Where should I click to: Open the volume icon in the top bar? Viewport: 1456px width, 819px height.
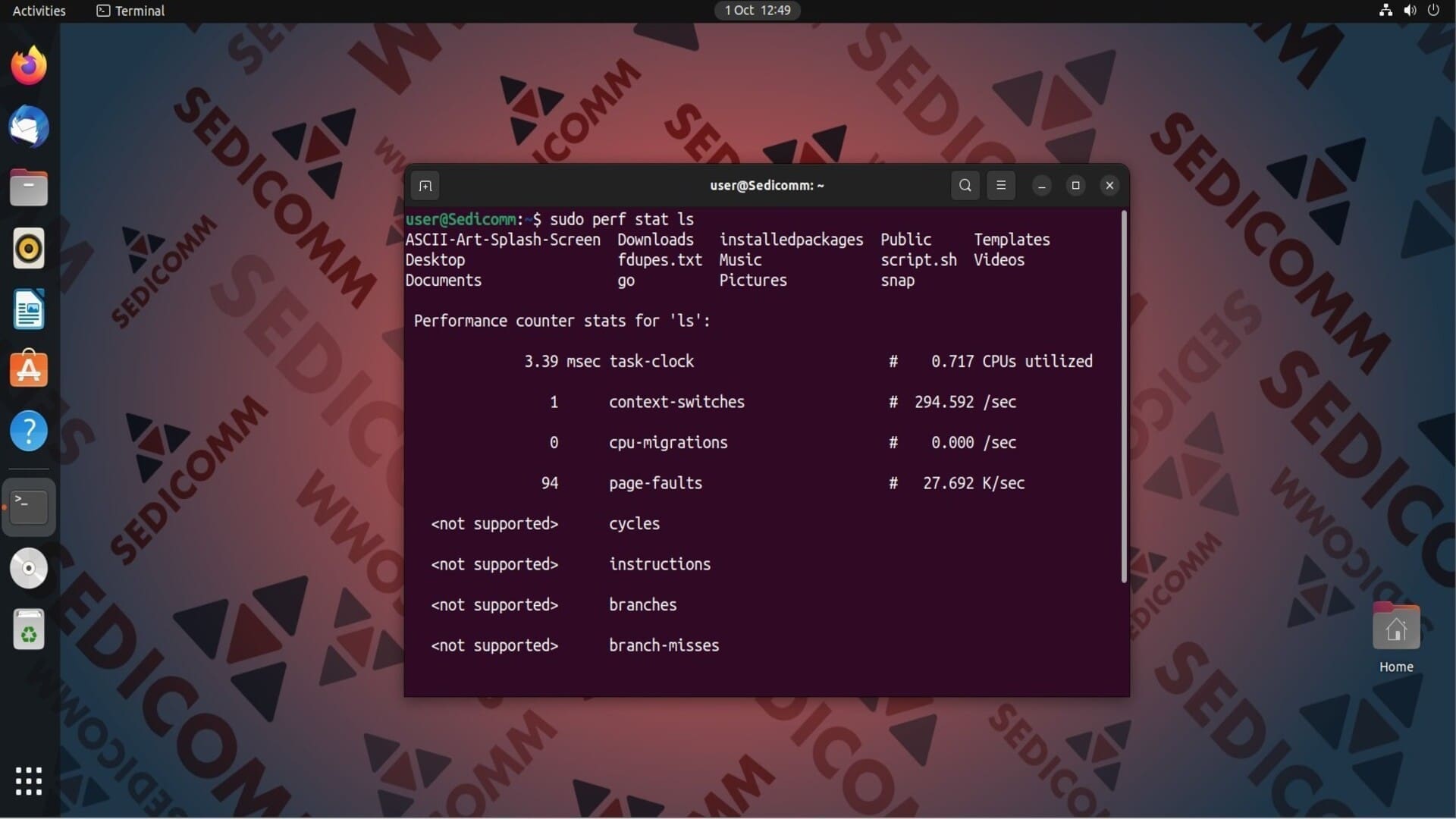(x=1410, y=11)
